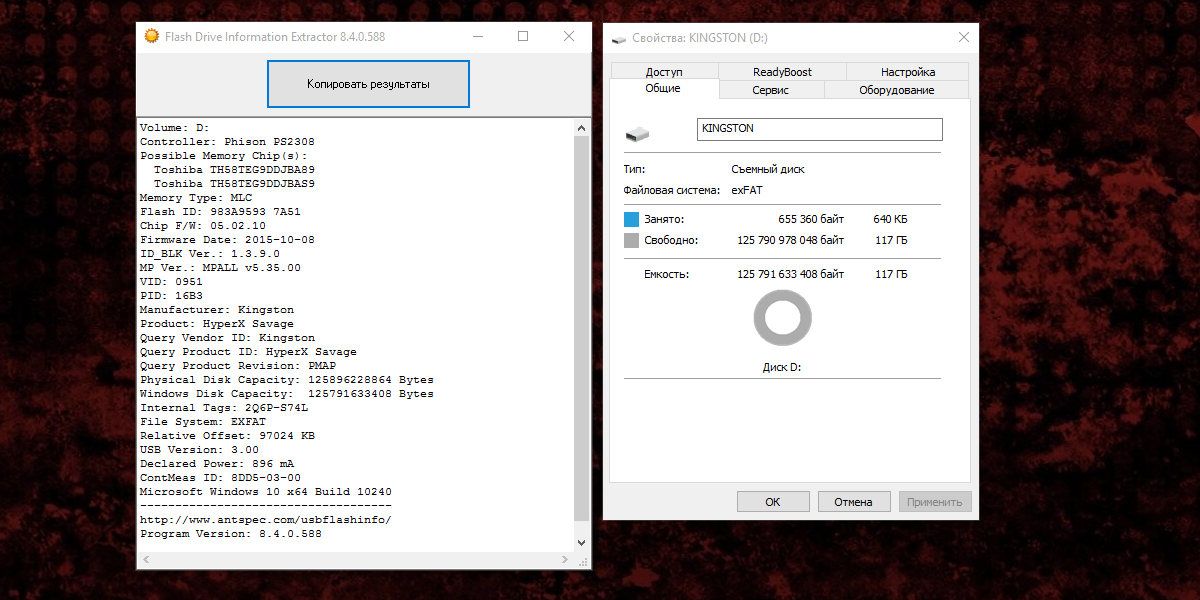Image resolution: width=1200 pixels, height=600 pixels.
Task: Click the 'Toshiba TH58TEG9DDJBA89' line
Action: click(x=234, y=170)
